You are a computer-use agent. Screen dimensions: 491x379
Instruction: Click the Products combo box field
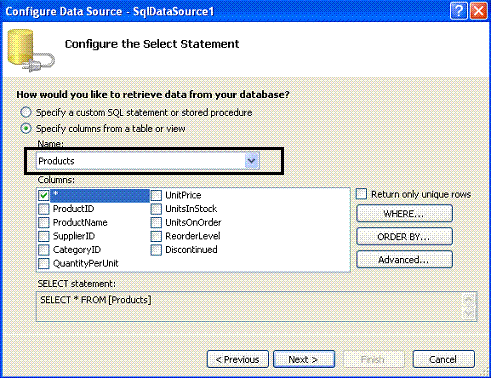(148, 161)
